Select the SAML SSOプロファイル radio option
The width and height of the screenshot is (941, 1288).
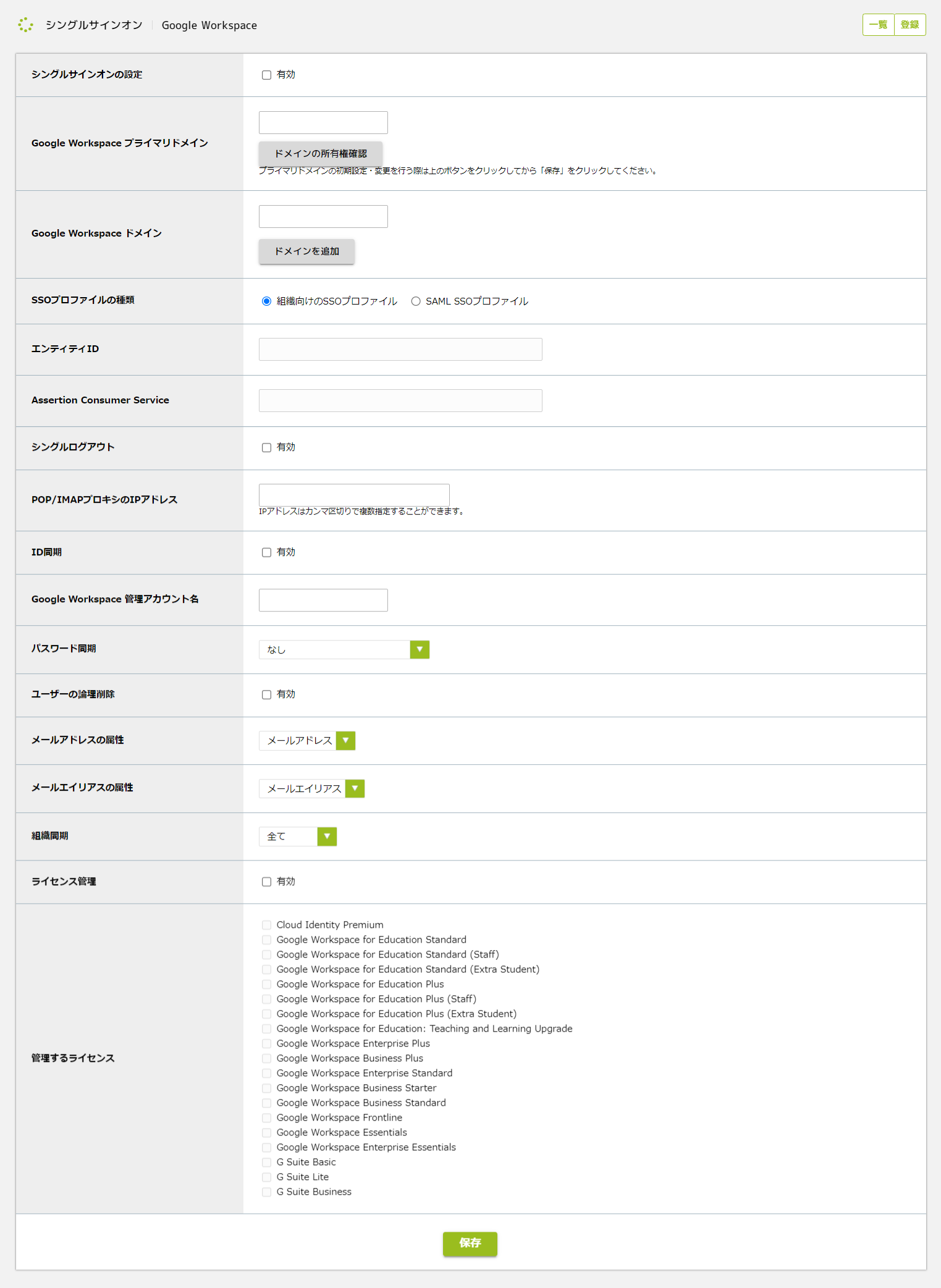click(416, 301)
